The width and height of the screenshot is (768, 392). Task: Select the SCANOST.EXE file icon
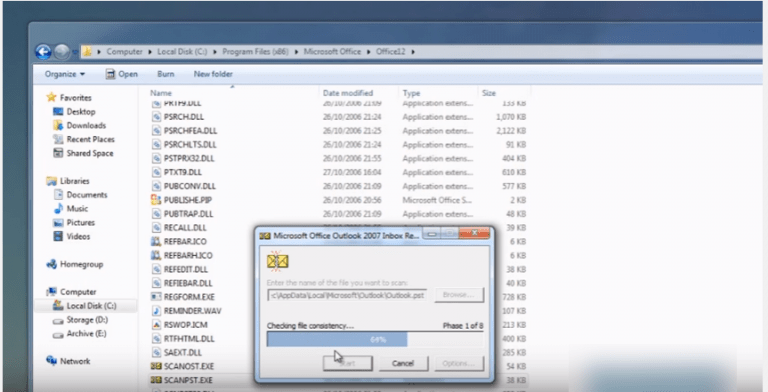156,367
